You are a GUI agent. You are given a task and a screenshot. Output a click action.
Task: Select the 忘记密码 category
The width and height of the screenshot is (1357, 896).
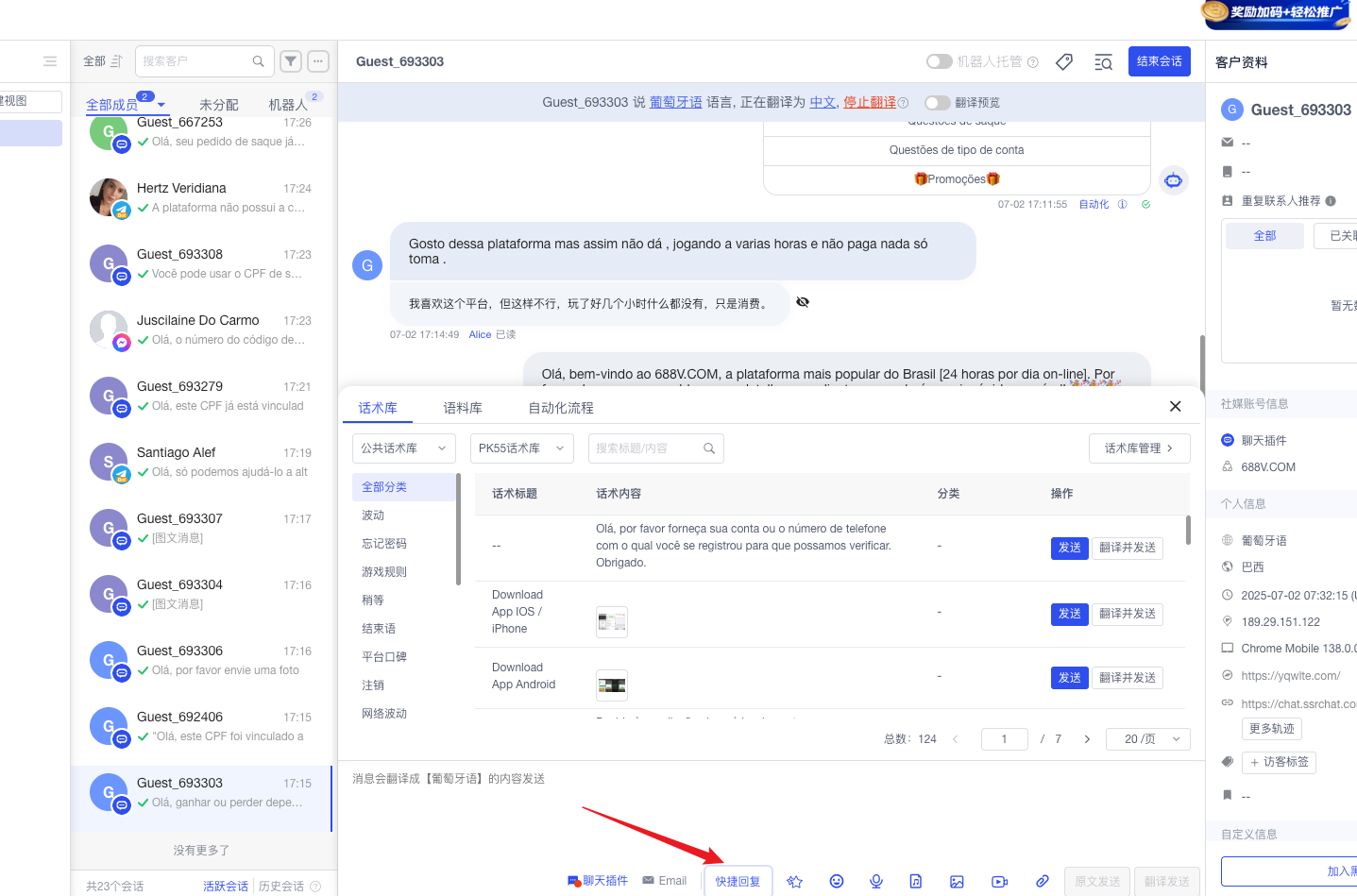click(x=384, y=544)
